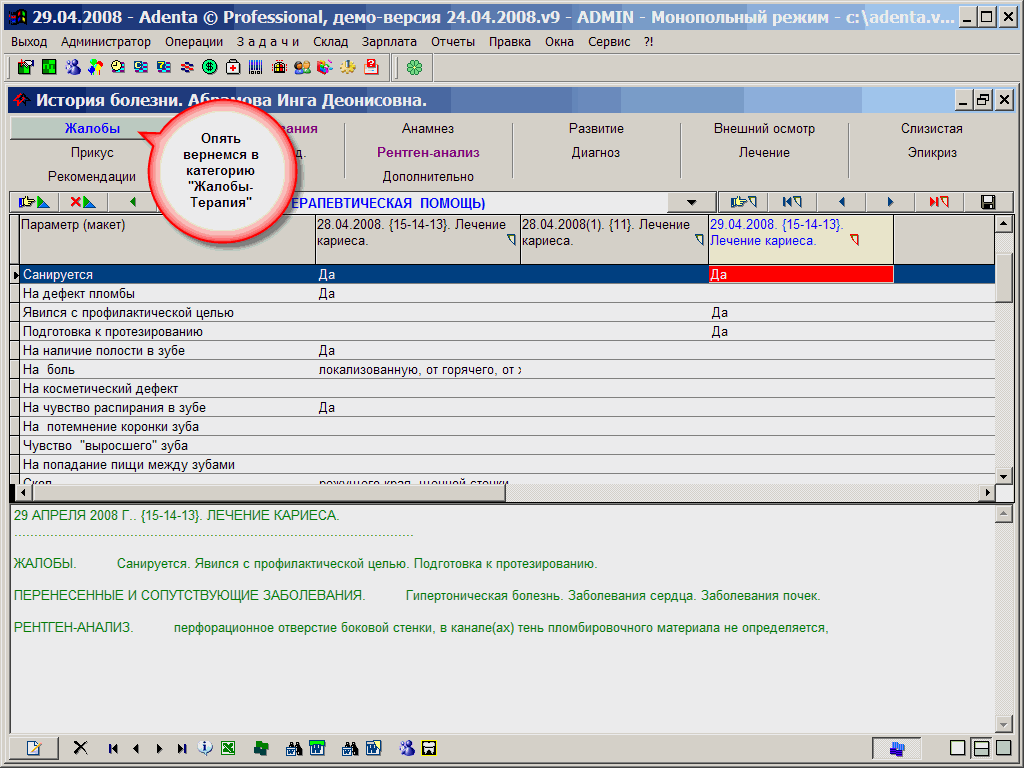Open the Диагноз section
1024x768 pixels.
(596, 153)
